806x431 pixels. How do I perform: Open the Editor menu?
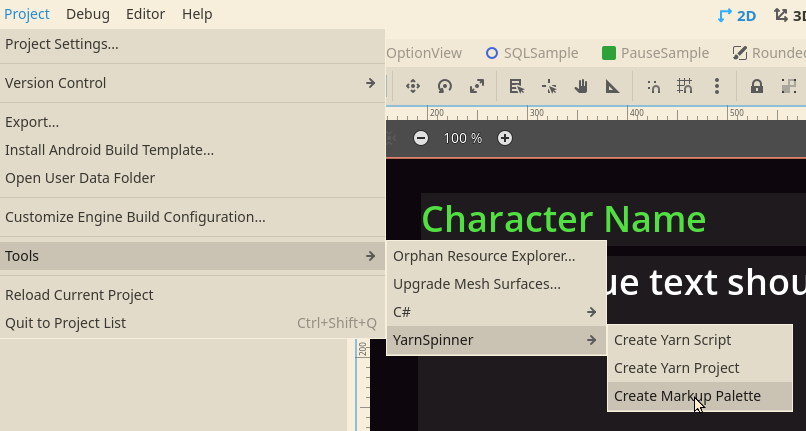click(x=145, y=14)
